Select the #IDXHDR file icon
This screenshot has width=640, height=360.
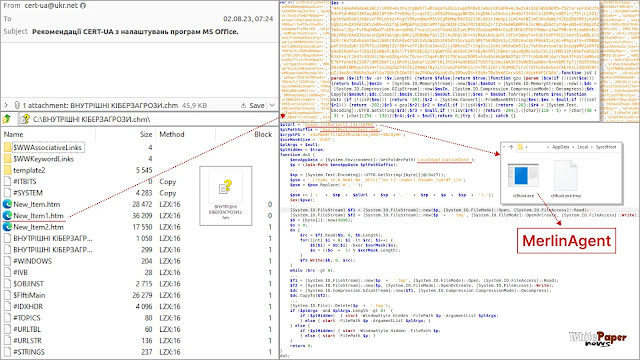point(7,307)
